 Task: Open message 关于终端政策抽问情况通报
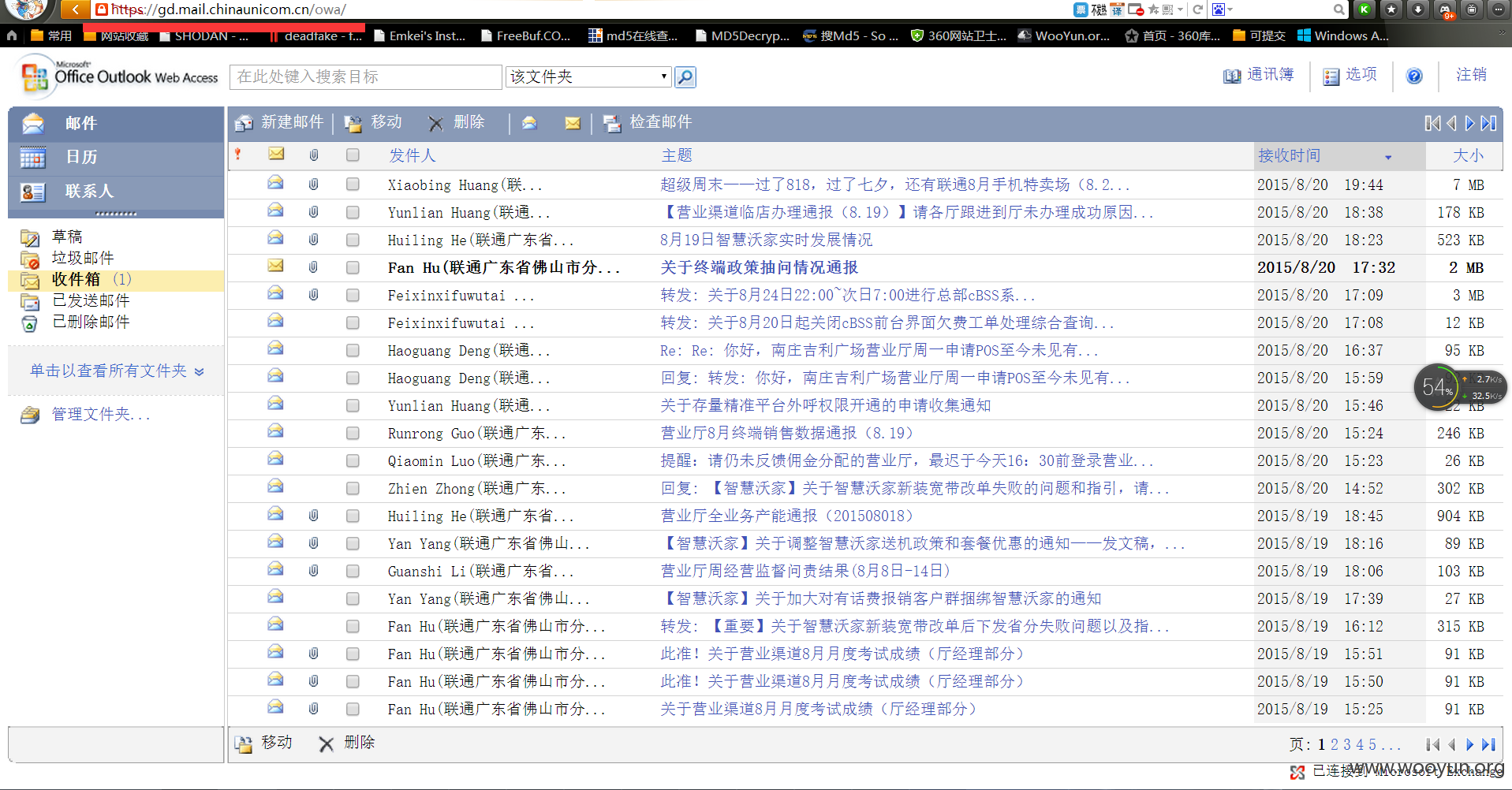point(760,267)
